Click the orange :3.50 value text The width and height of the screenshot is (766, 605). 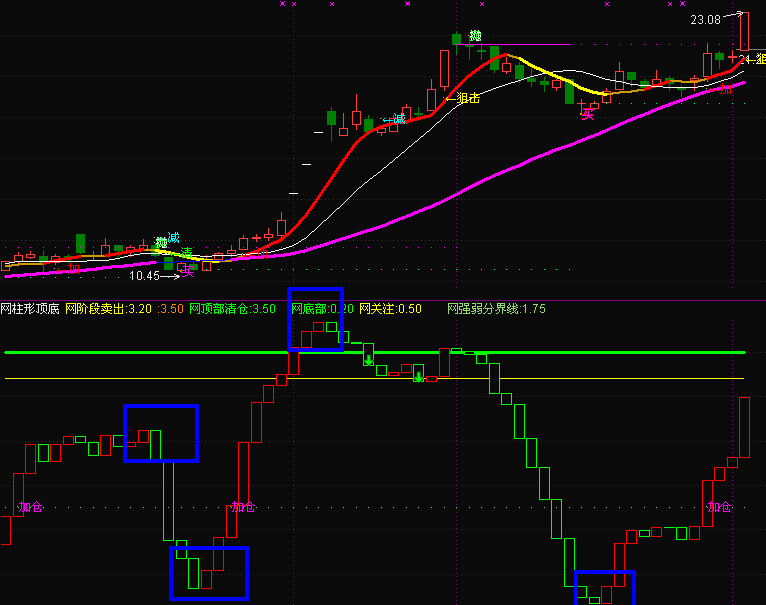point(170,309)
